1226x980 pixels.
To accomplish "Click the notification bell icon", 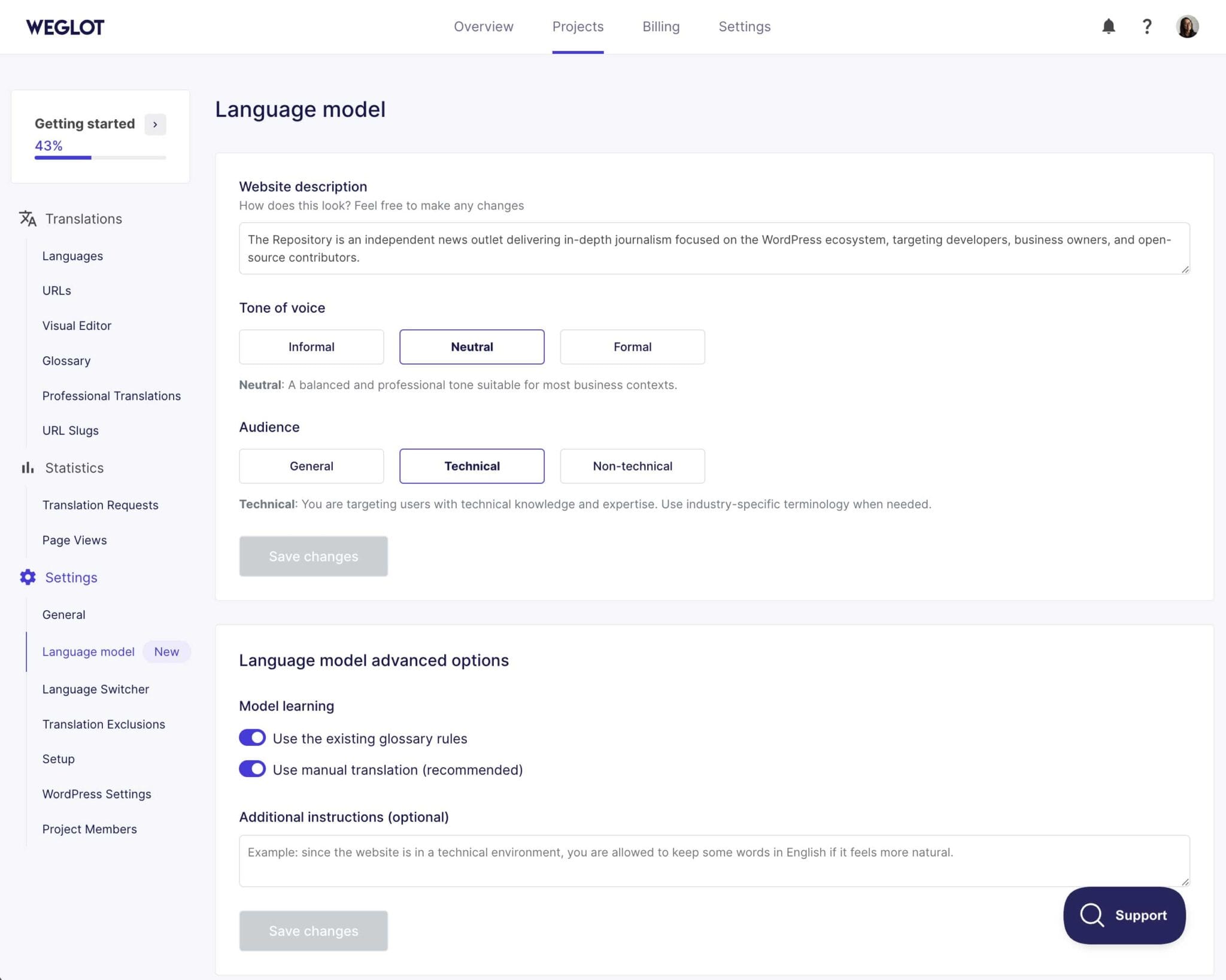I will pyautogui.click(x=1108, y=26).
